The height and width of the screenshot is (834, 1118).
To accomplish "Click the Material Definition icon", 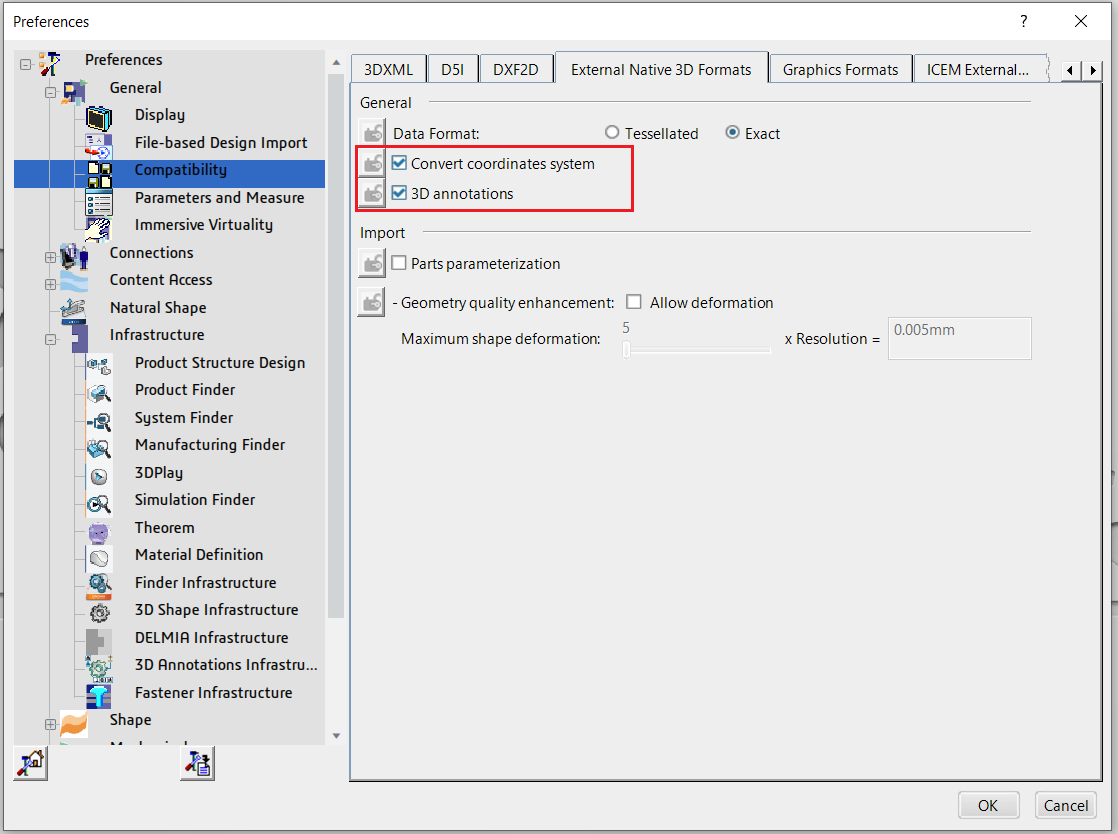I will [x=99, y=559].
